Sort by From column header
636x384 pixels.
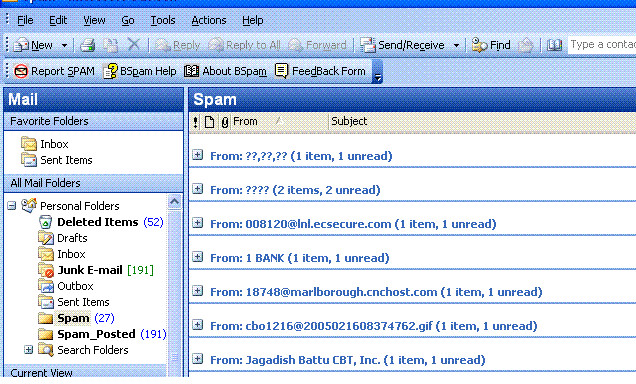coord(279,122)
